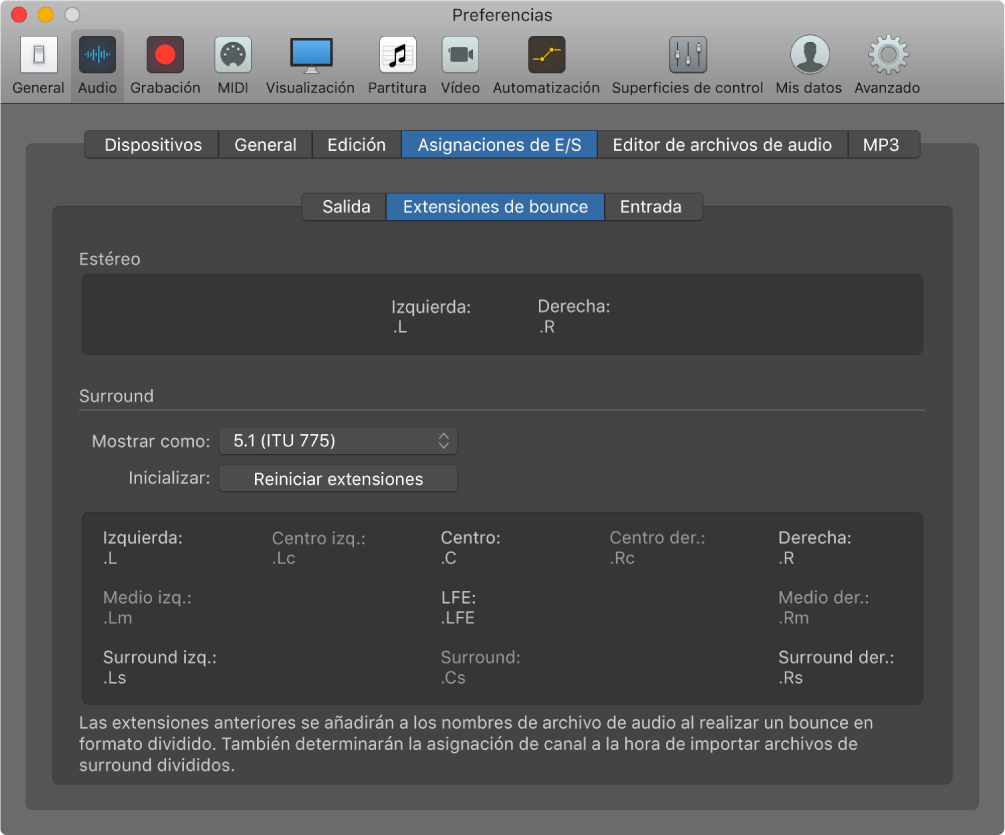Screen dimensions: 1005x835
Task: Show the Salida assignments subtab
Action: click(x=346, y=207)
